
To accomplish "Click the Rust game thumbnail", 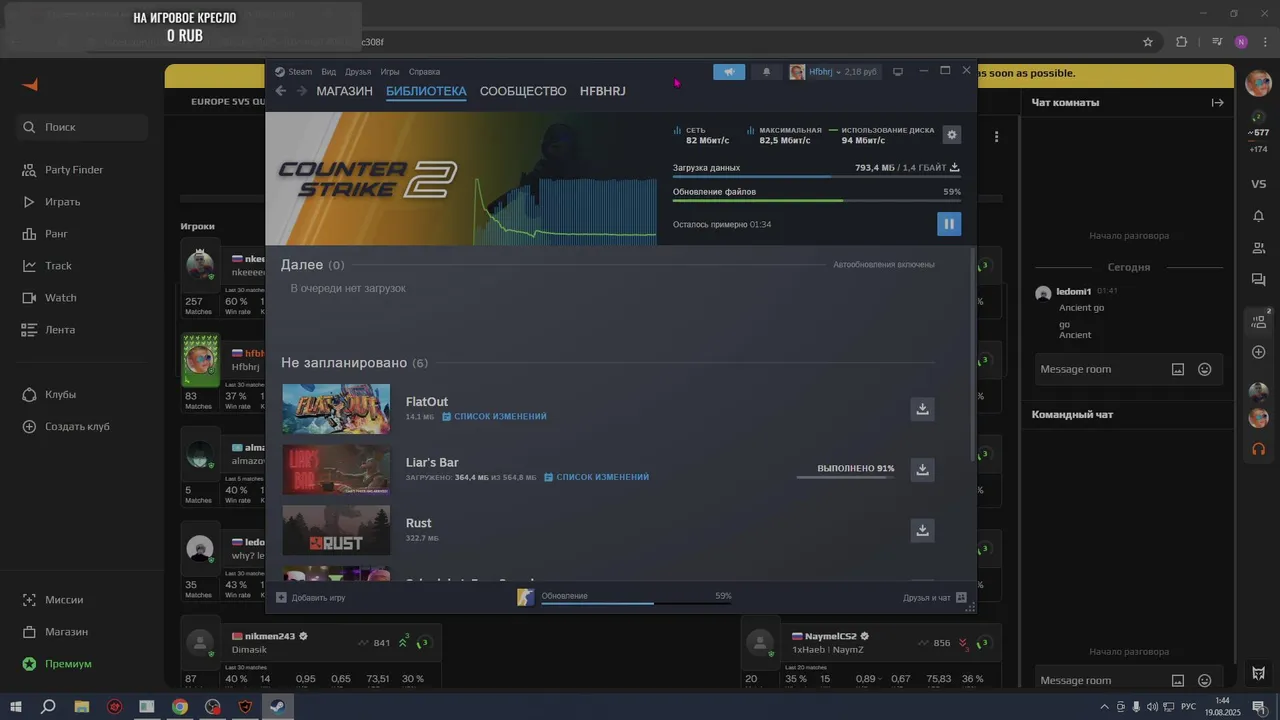I will tap(336, 530).
